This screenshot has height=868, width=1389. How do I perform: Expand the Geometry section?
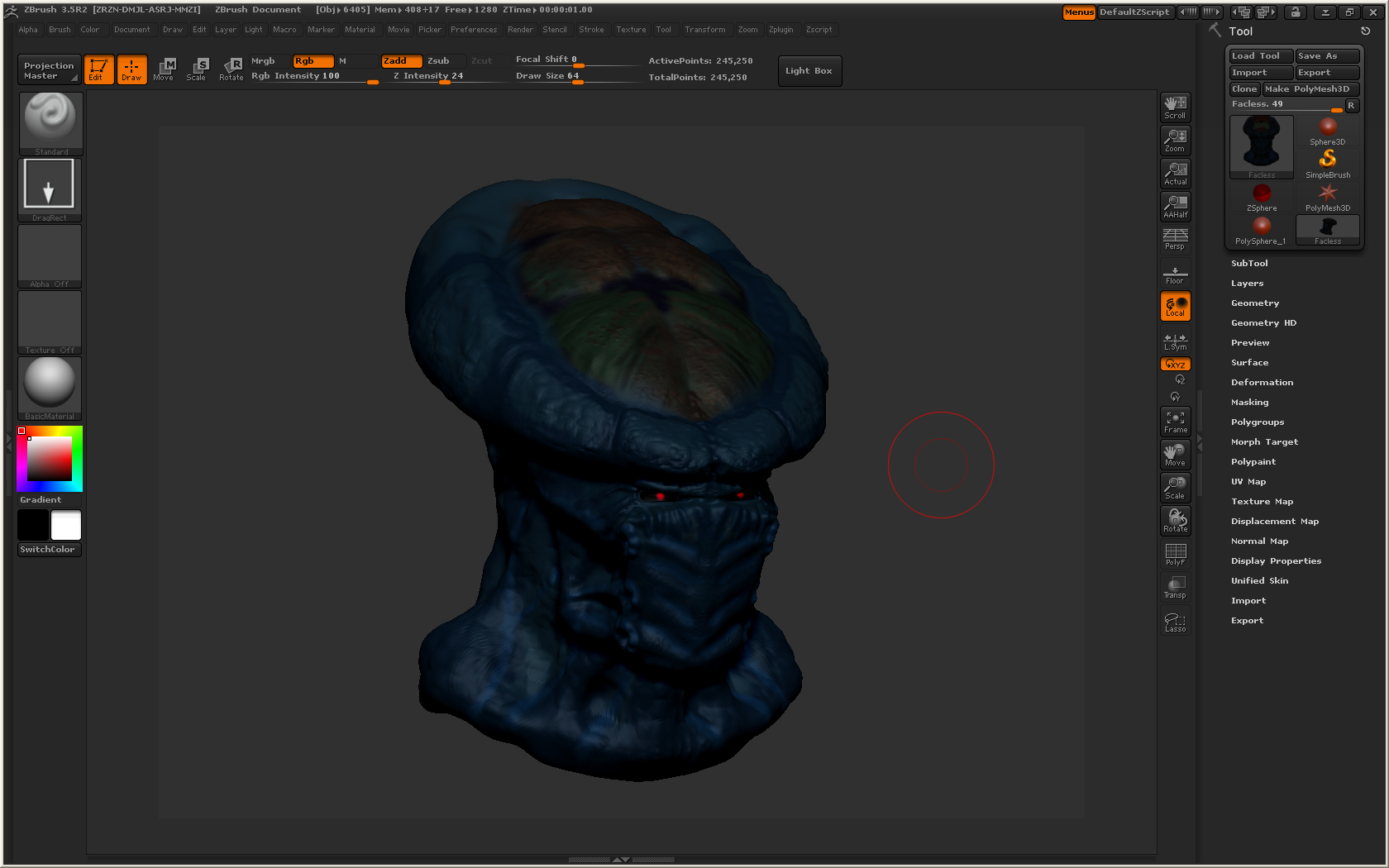point(1254,303)
